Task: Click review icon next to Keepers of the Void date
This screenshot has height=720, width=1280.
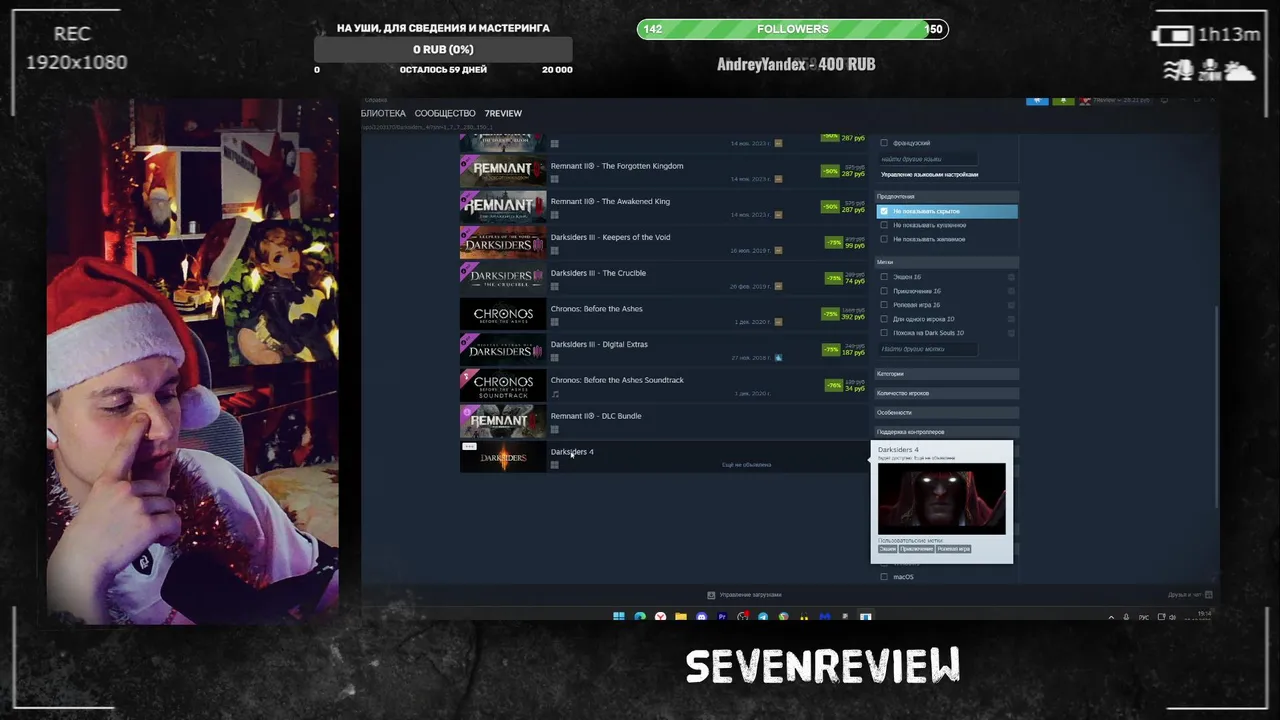Action: click(x=778, y=250)
